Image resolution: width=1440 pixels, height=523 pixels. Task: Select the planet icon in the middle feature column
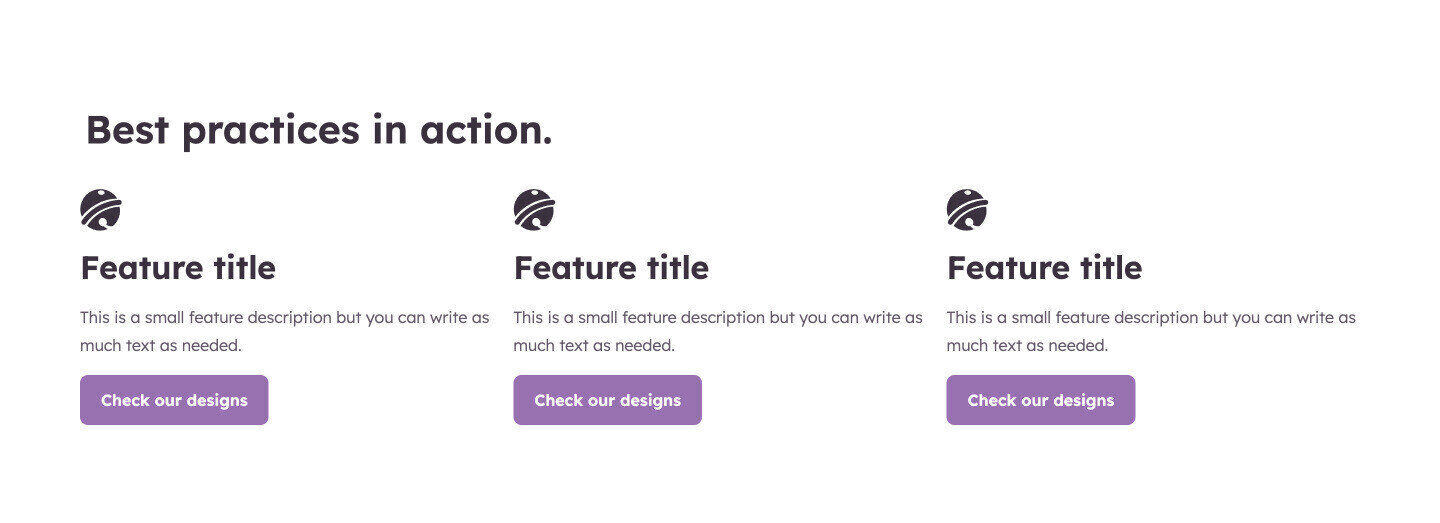[x=534, y=210]
